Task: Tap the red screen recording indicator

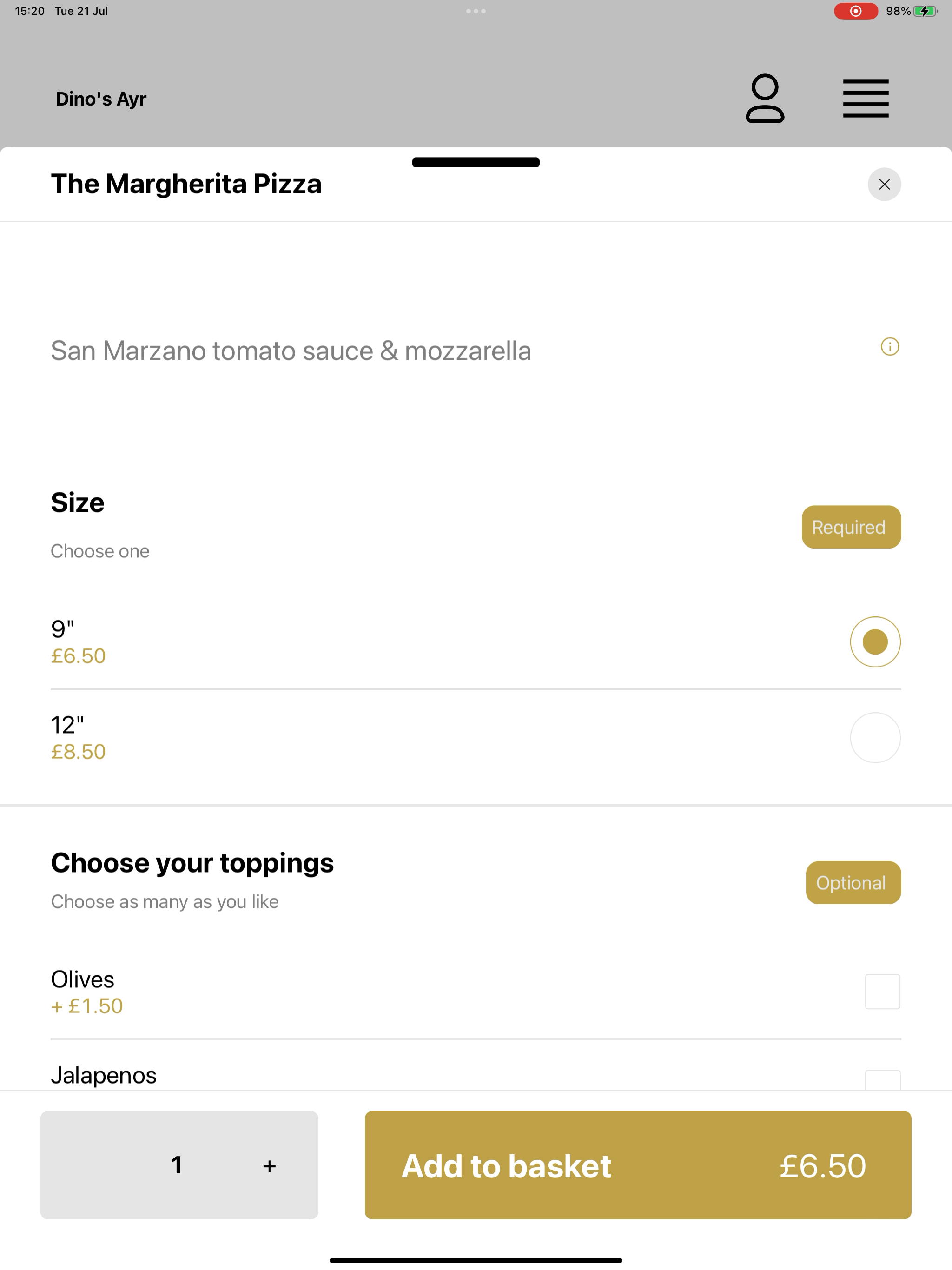Action: (855, 11)
